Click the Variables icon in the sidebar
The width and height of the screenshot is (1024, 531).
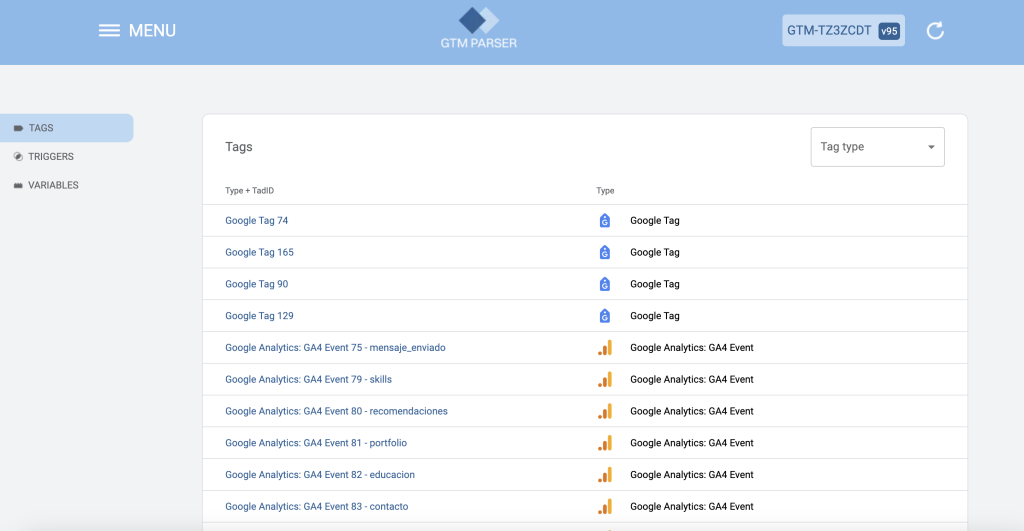18,185
